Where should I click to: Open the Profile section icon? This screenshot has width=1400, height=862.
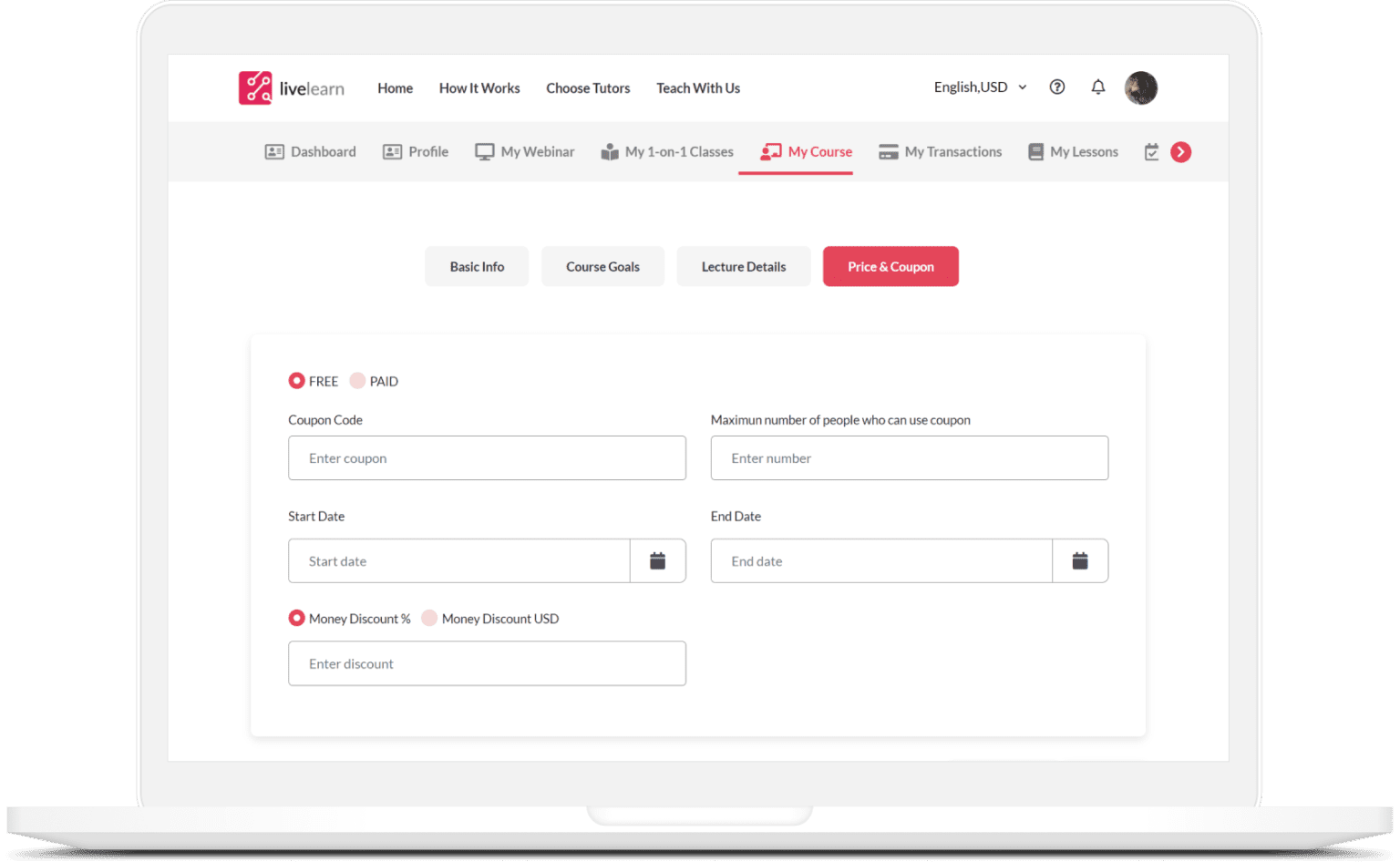(x=392, y=151)
